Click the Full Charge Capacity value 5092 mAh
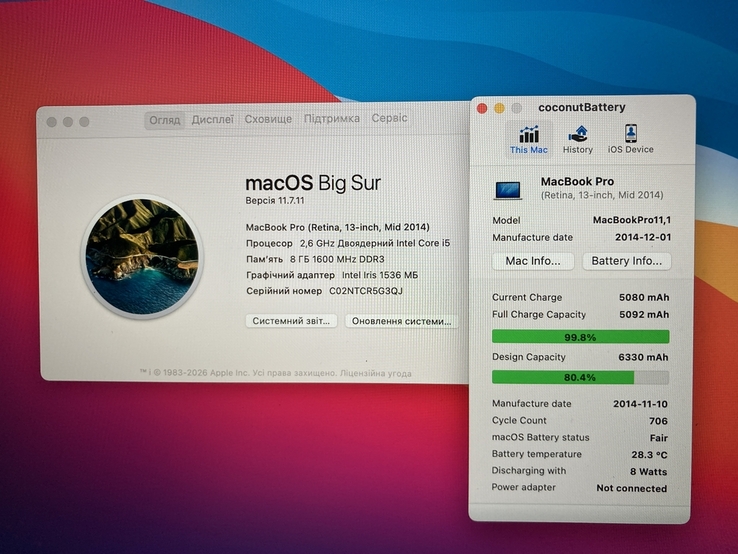 tap(644, 314)
